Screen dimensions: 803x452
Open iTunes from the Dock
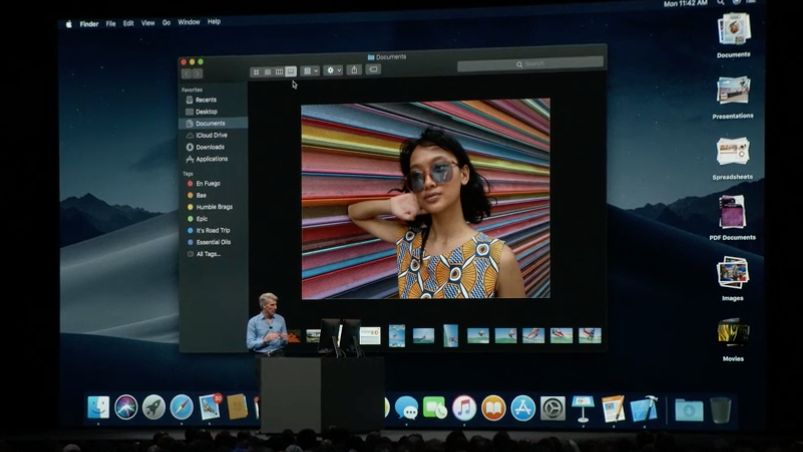click(x=464, y=408)
